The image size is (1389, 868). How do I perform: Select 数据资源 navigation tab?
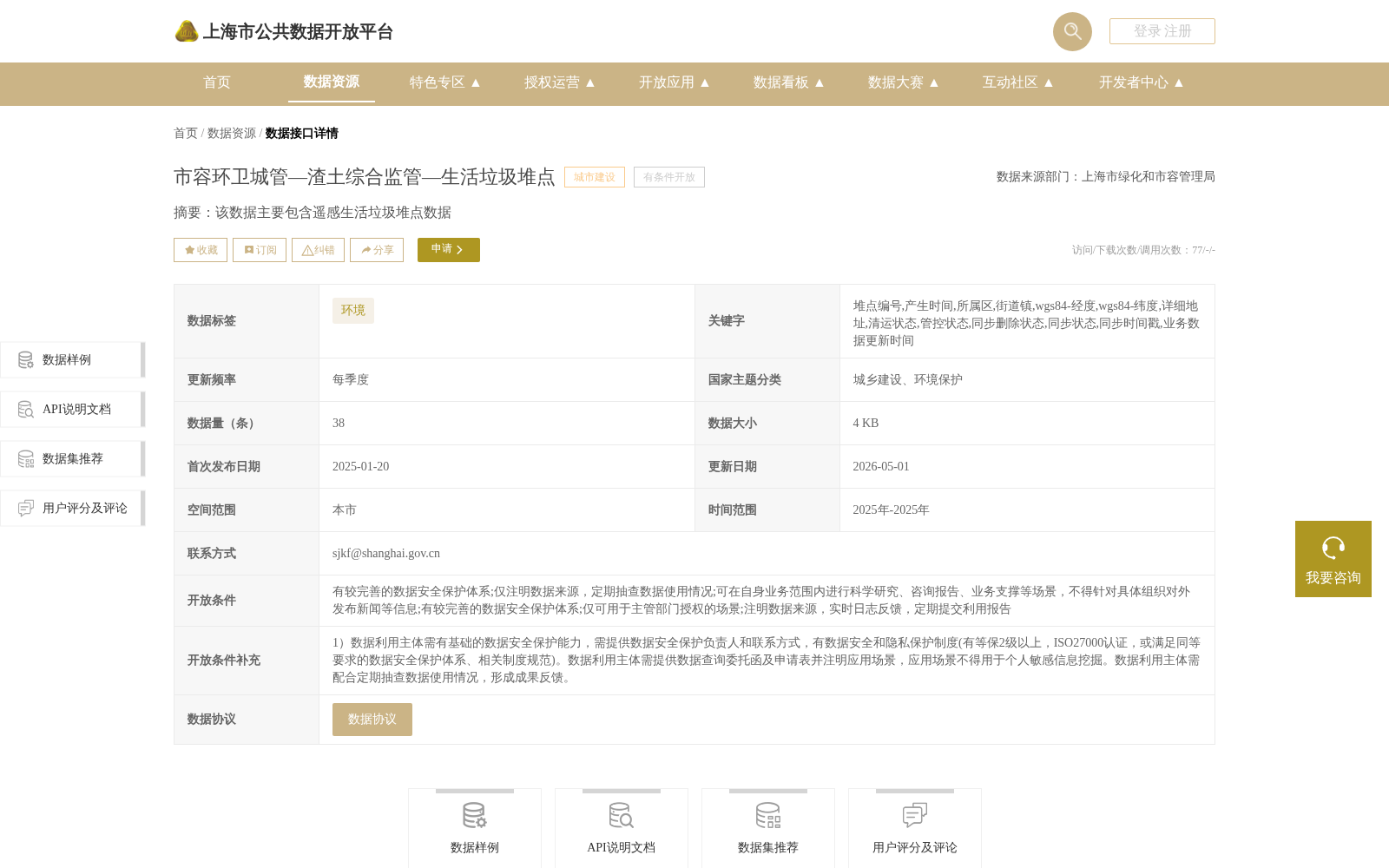pos(332,82)
